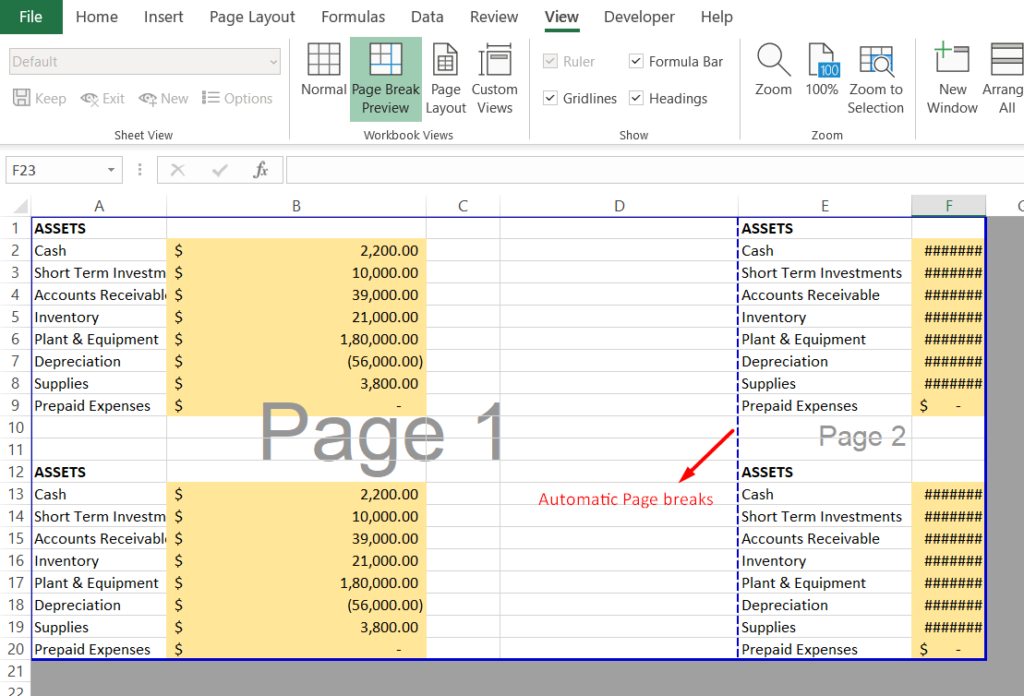This screenshot has width=1024, height=696.
Task: Open the Data tab
Action: [427, 17]
